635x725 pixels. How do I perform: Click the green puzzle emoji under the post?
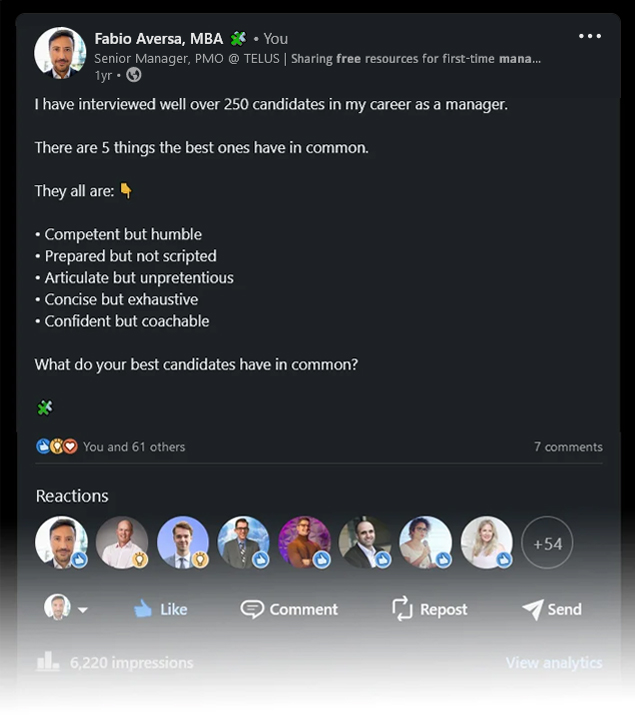44,407
